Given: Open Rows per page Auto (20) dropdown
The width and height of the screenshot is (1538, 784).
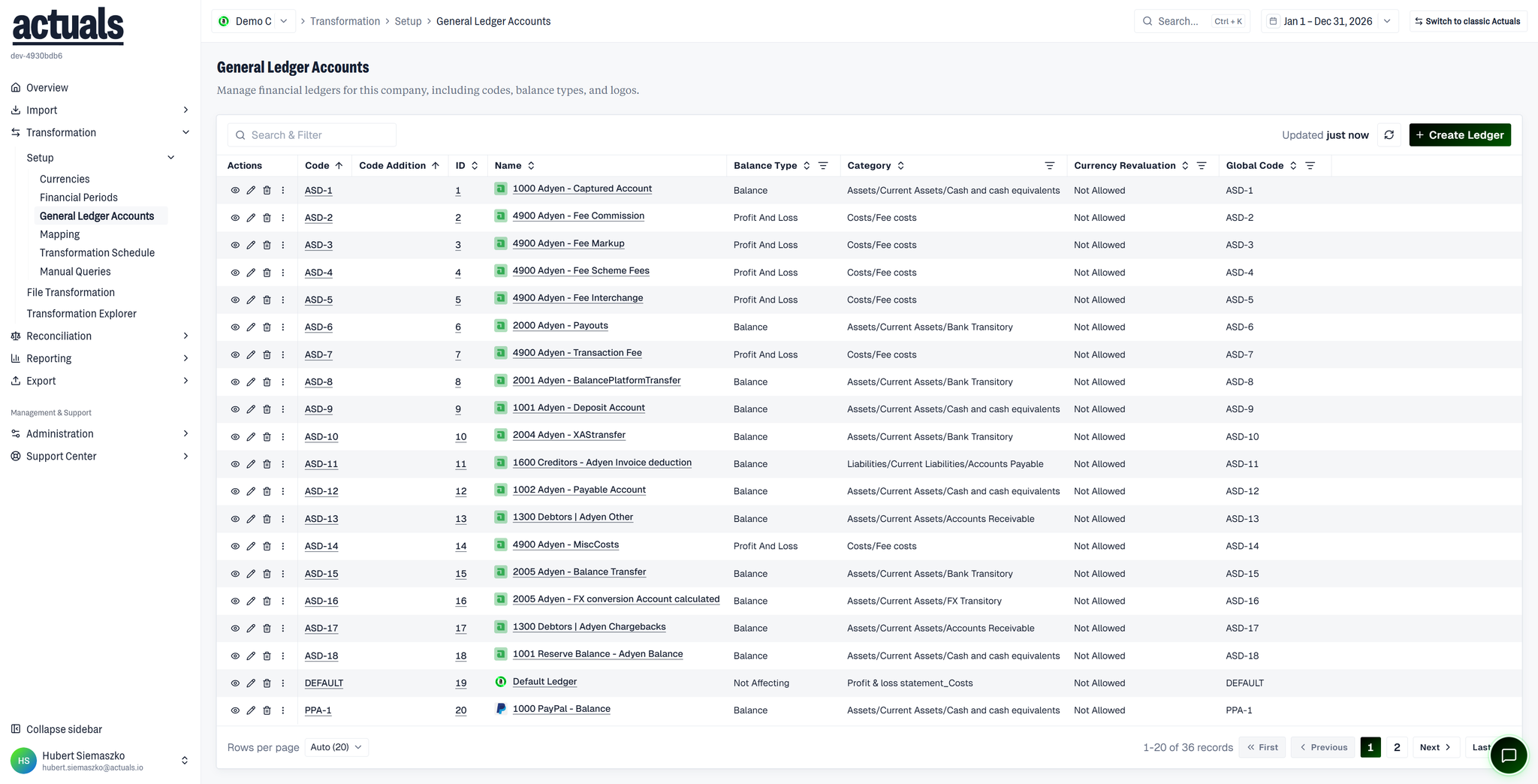Looking at the screenshot, I should [336, 747].
